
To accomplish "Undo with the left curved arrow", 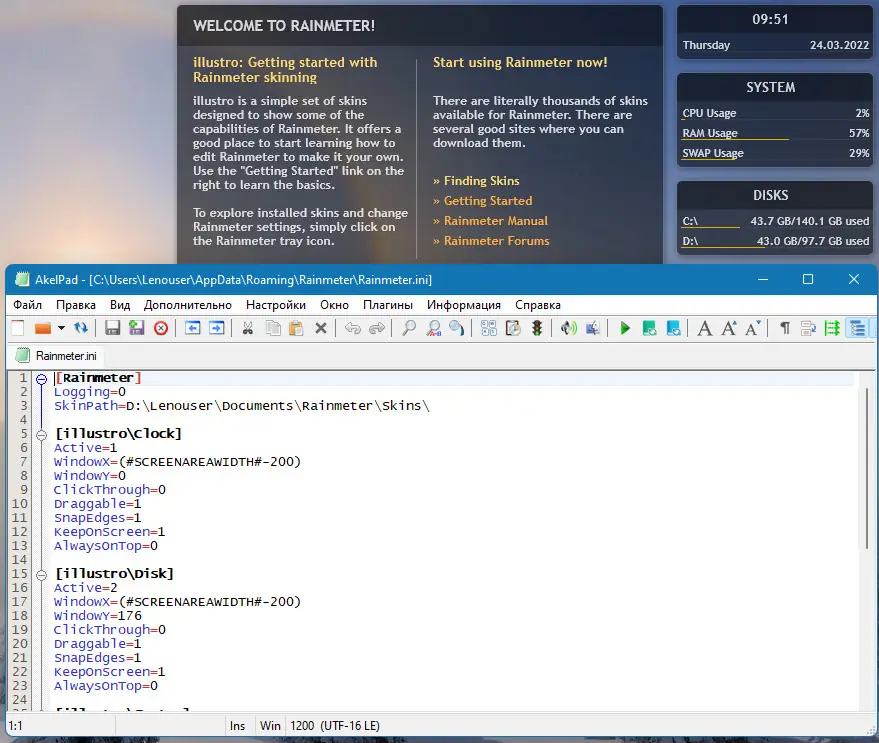I will click(353, 328).
